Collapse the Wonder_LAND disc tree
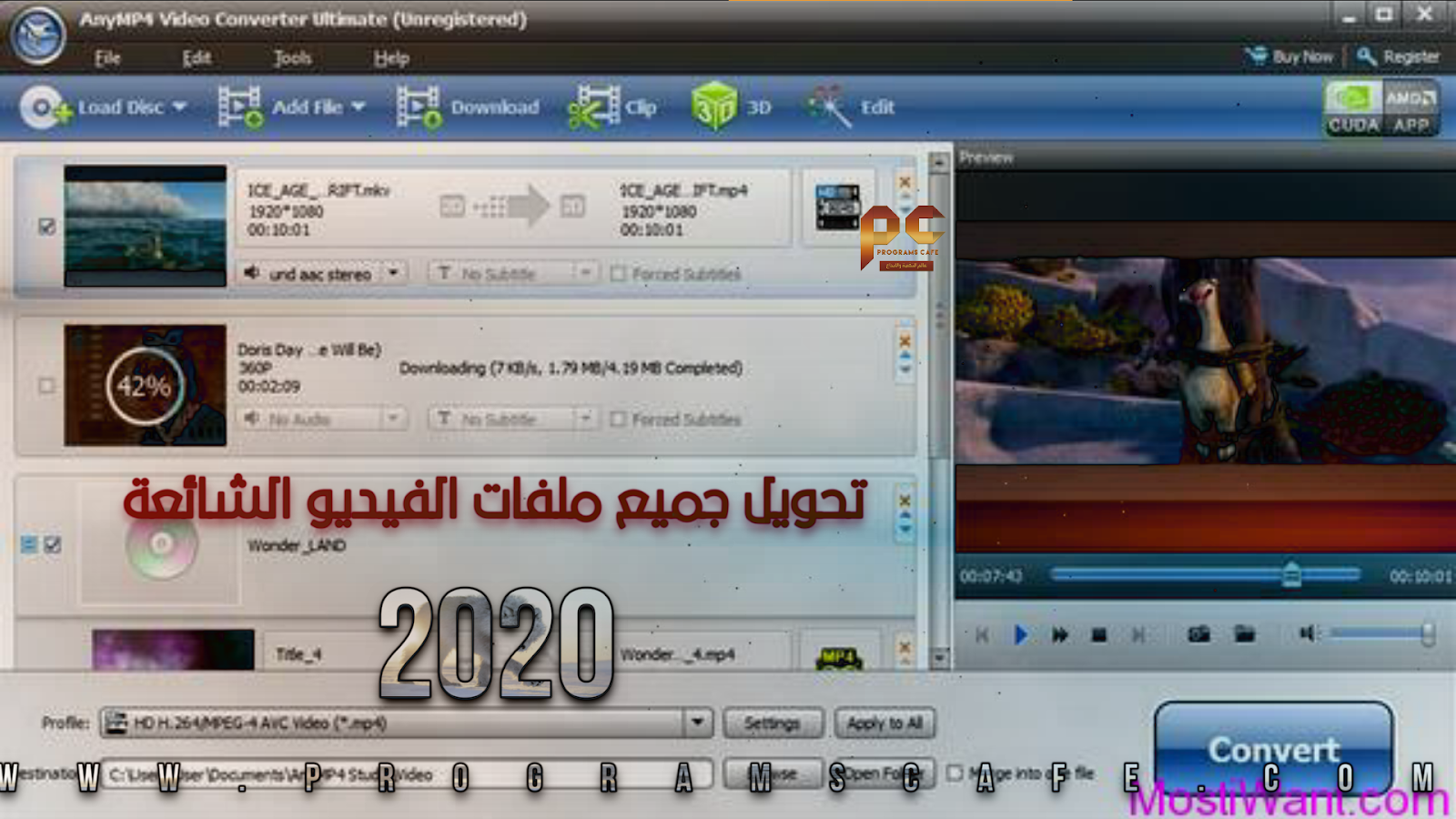This screenshot has height=819, width=1456. (x=28, y=545)
